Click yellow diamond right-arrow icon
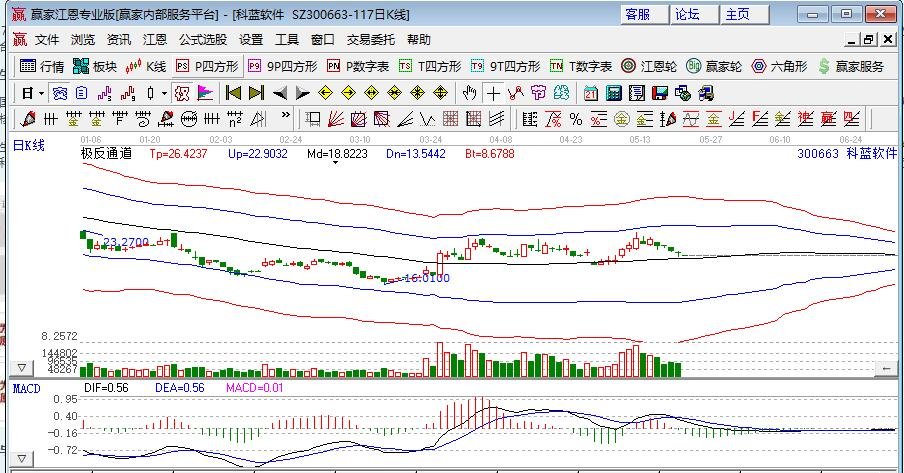This screenshot has width=904, height=473. tap(349, 93)
